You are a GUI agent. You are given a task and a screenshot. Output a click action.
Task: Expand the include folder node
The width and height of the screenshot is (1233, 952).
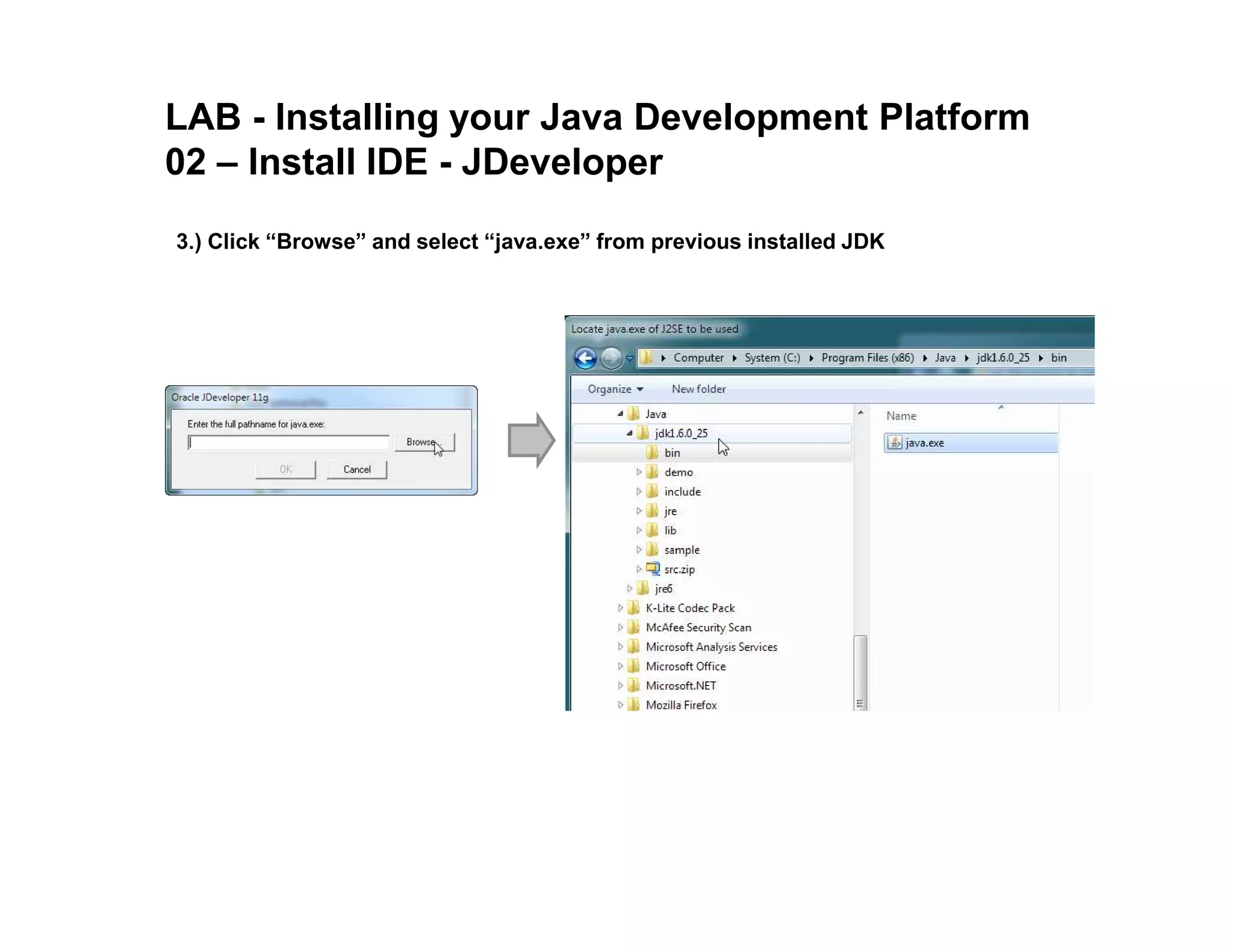pyautogui.click(x=639, y=492)
